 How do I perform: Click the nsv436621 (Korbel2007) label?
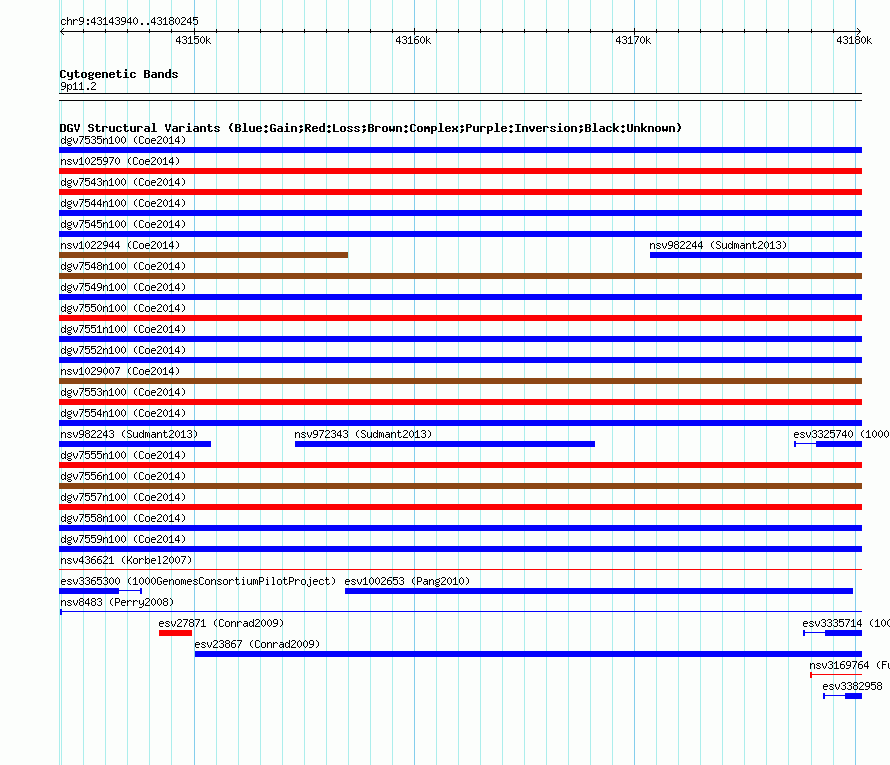pyautogui.click(x=126, y=560)
